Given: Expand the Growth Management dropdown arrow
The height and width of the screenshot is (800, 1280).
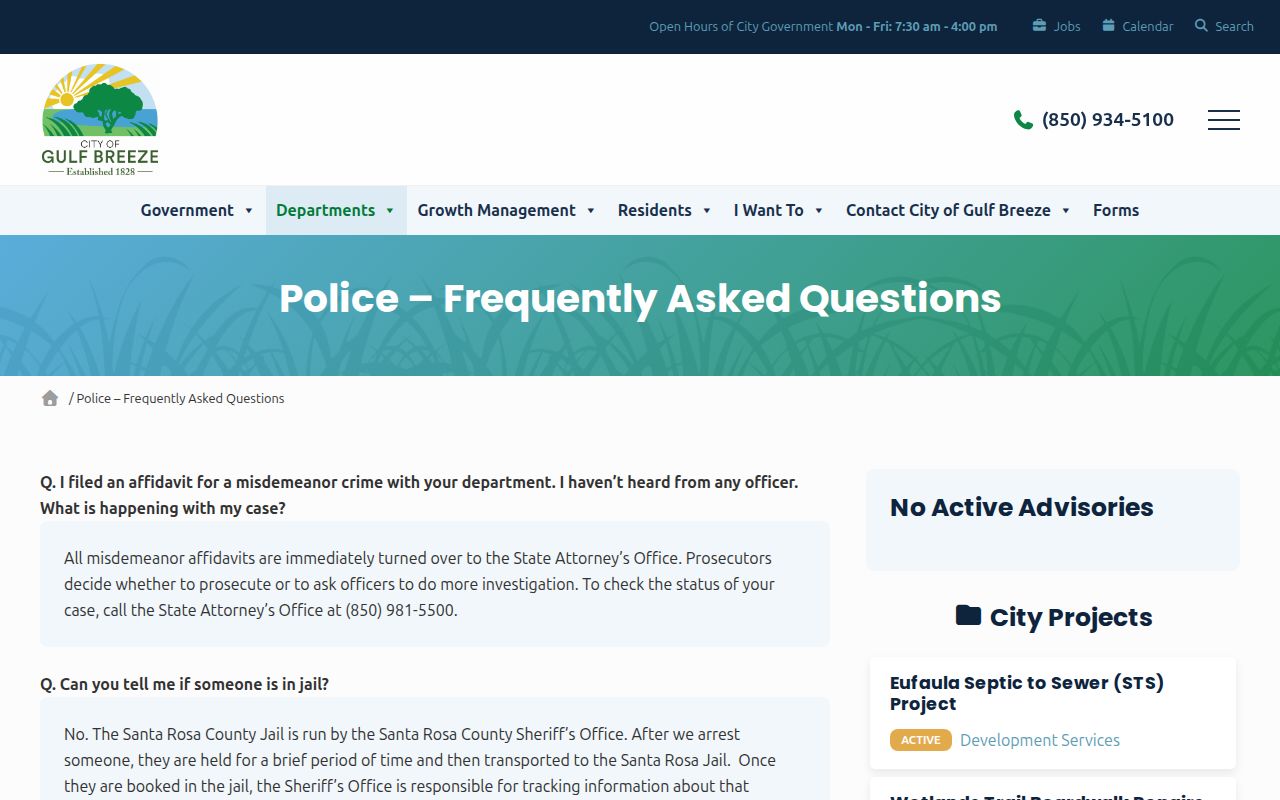Looking at the screenshot, I should 591,210.
